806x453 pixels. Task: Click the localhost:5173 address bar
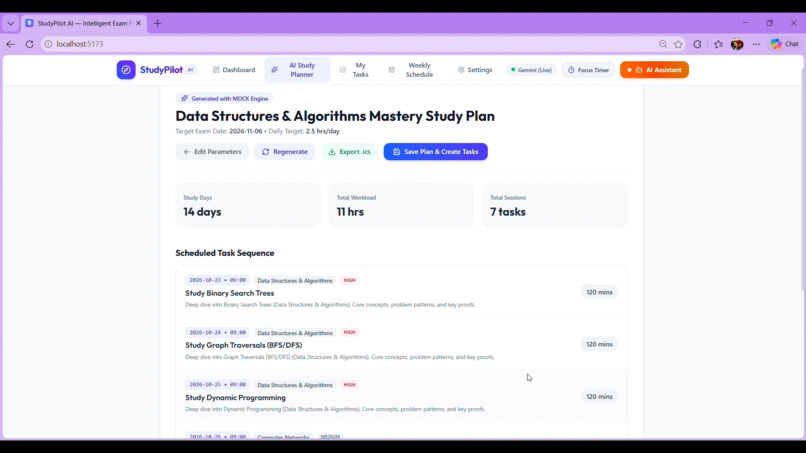(350, 44)
